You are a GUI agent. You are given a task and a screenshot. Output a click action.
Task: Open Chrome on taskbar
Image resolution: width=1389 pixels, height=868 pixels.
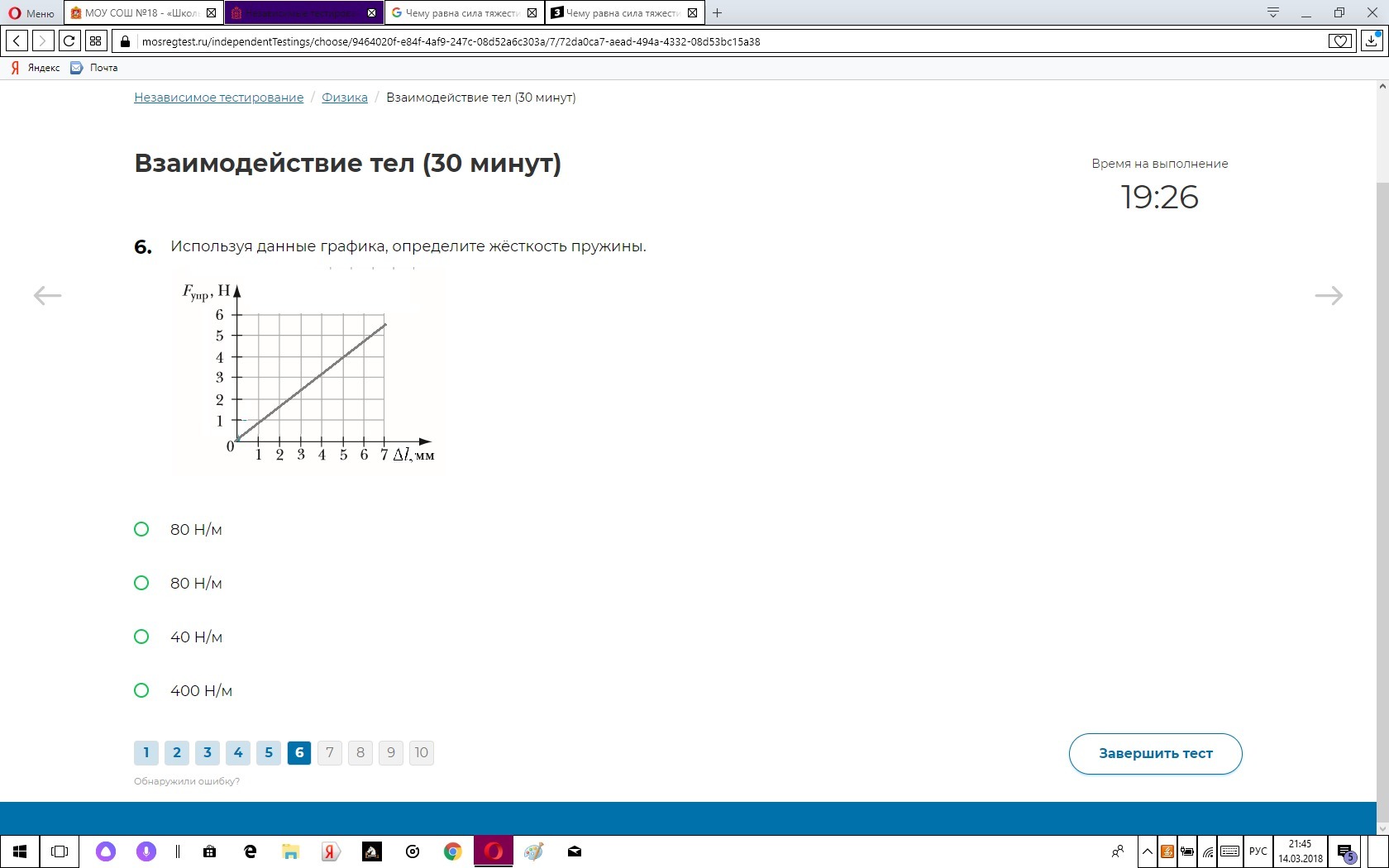[x=452, y=851]
